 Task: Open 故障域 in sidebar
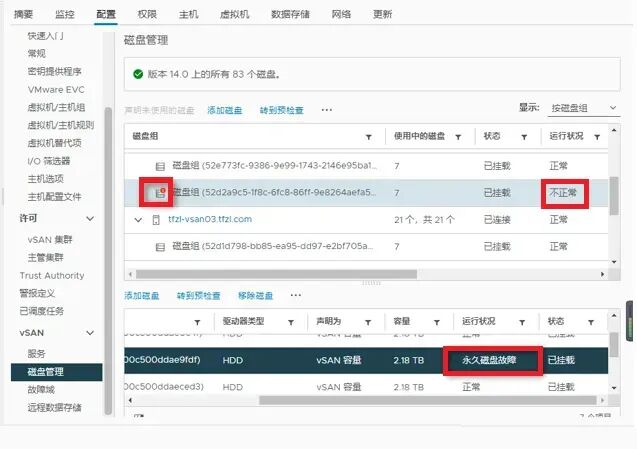tap(41, 390)
